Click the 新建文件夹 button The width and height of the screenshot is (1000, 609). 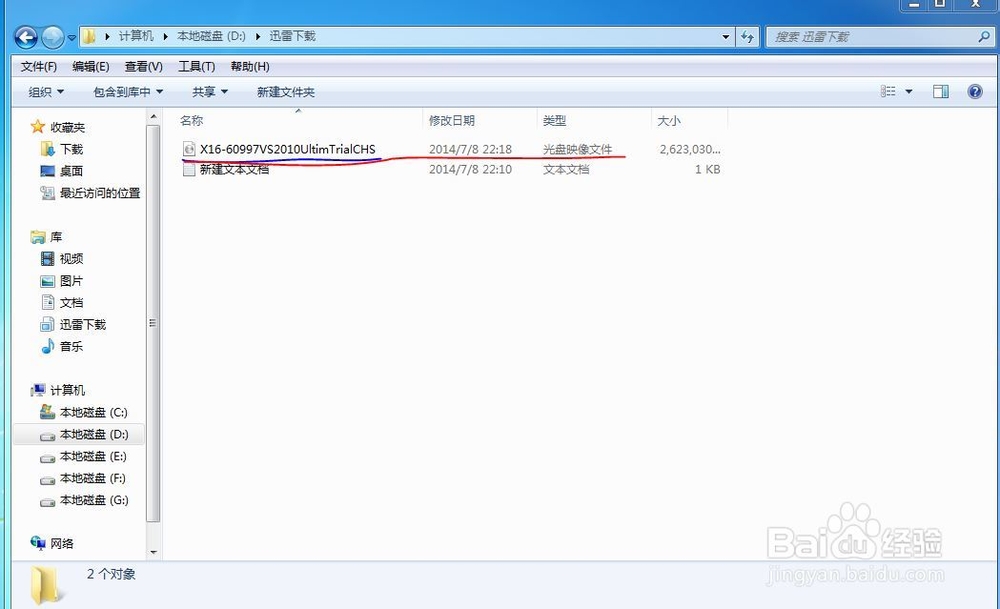(286, 92)
